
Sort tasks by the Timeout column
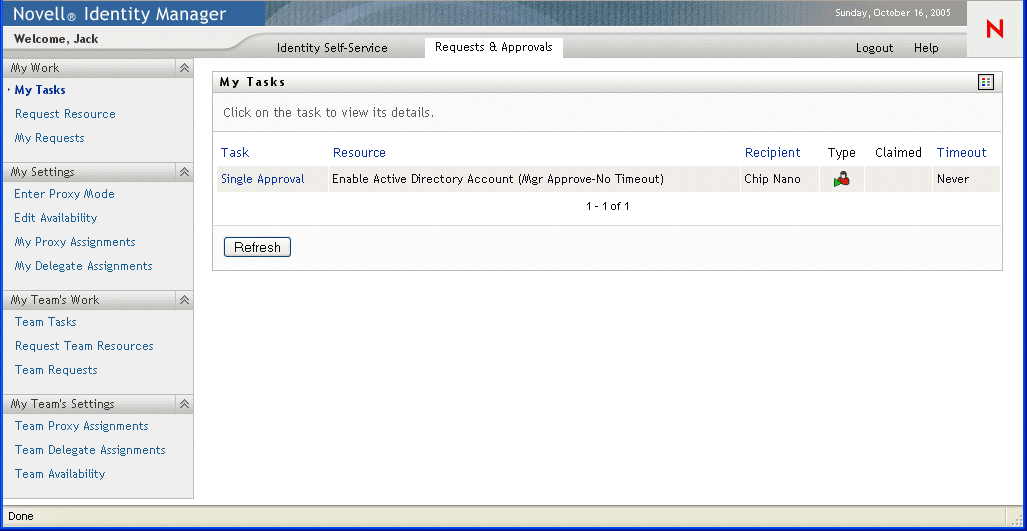click(x=961, y=153)
